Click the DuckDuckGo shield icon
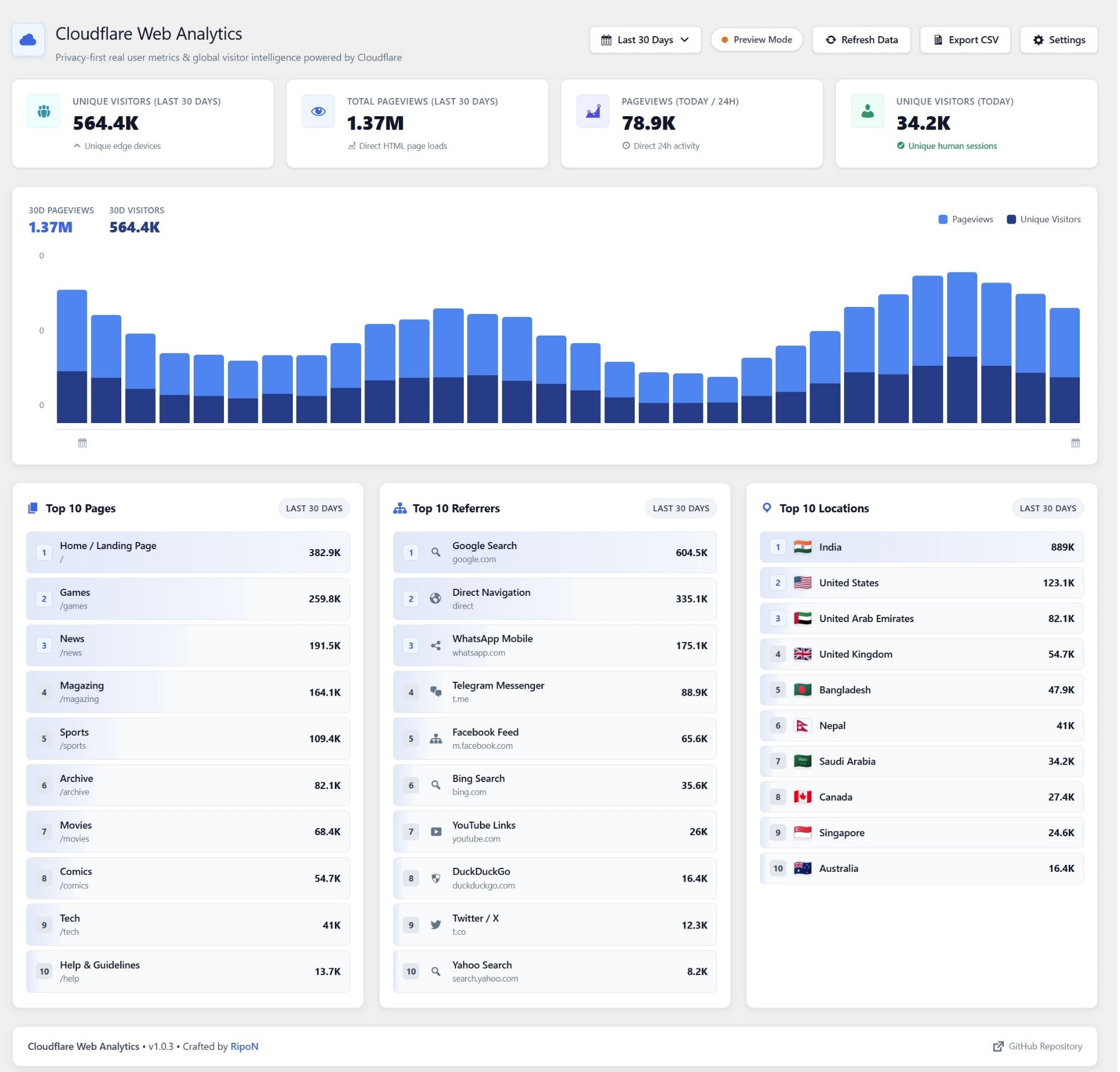The width and height of the screenshot is (1120, 1072). click(436, 878)
